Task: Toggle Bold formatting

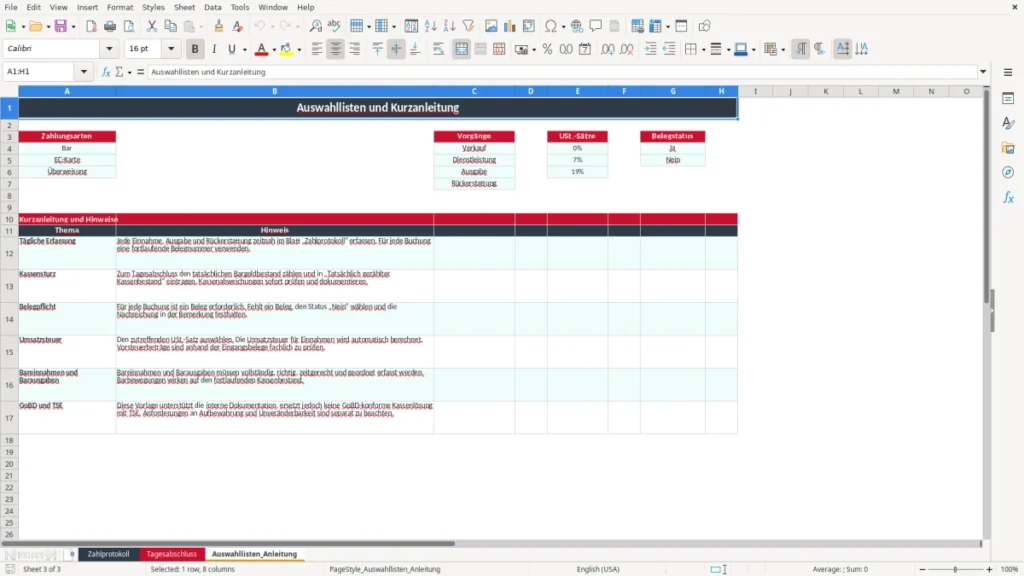Action: click(x=195, y=49)
